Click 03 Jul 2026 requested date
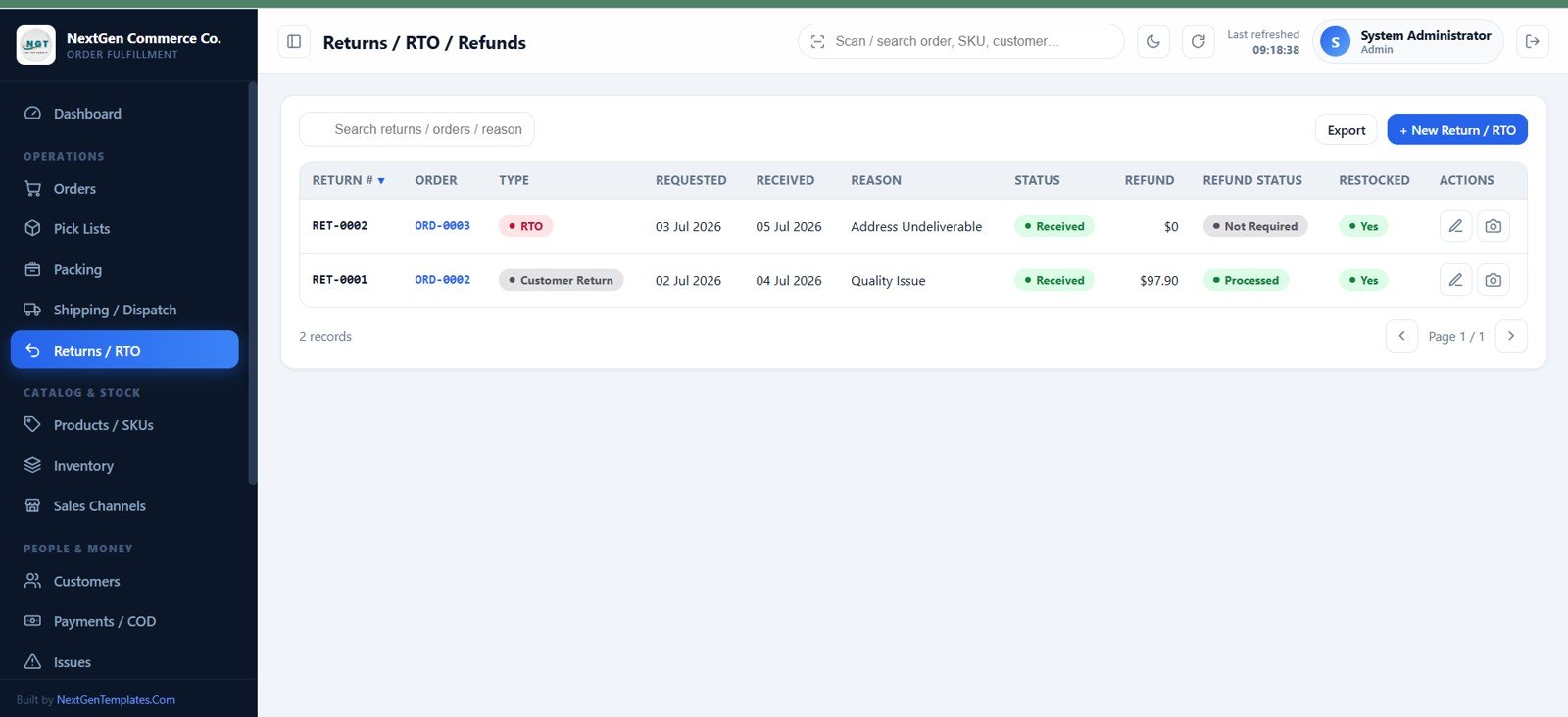The width and height of the screenshot is (1568, 717). [x=688, y=226]
